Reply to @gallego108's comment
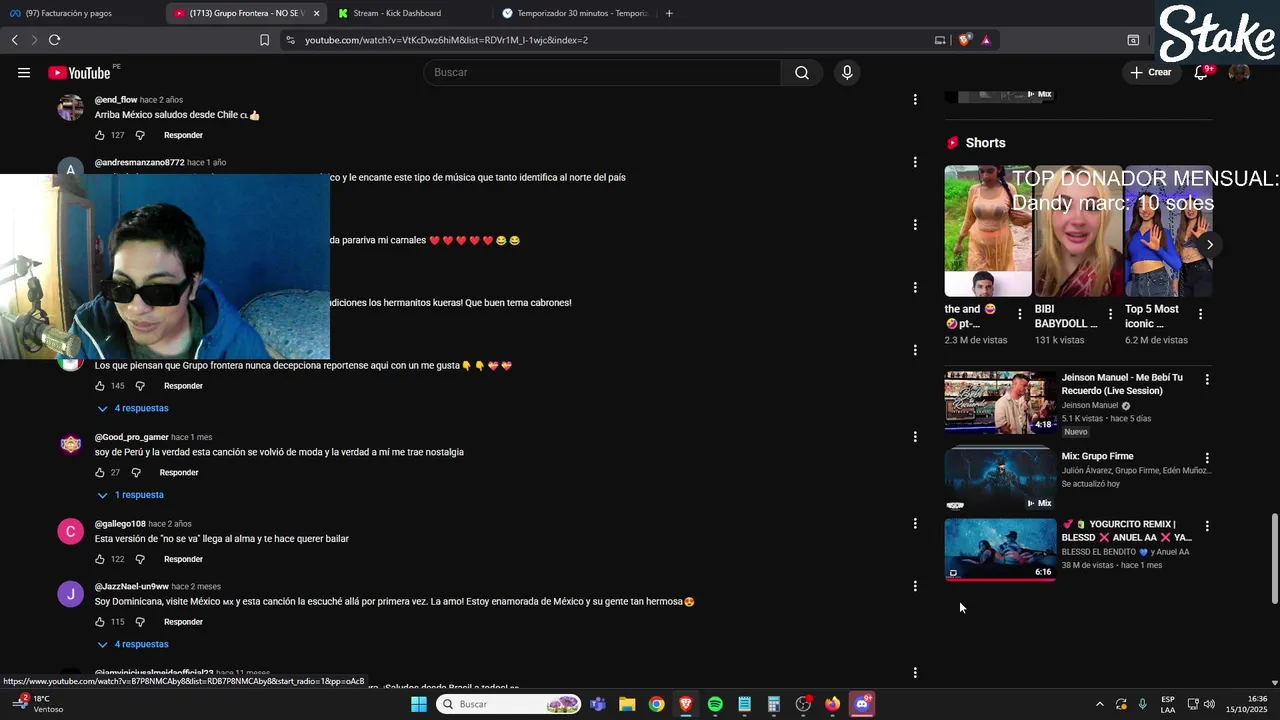Image resolution: width=1280 pixels, height=720 pixels. 183,559
